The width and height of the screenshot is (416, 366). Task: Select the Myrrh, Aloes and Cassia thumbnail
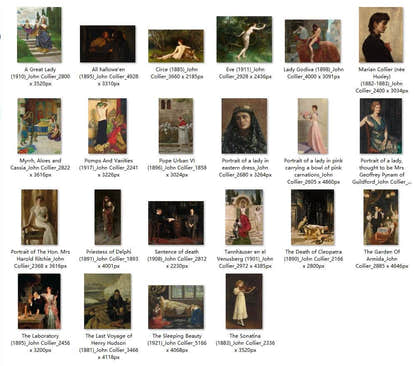39,126
